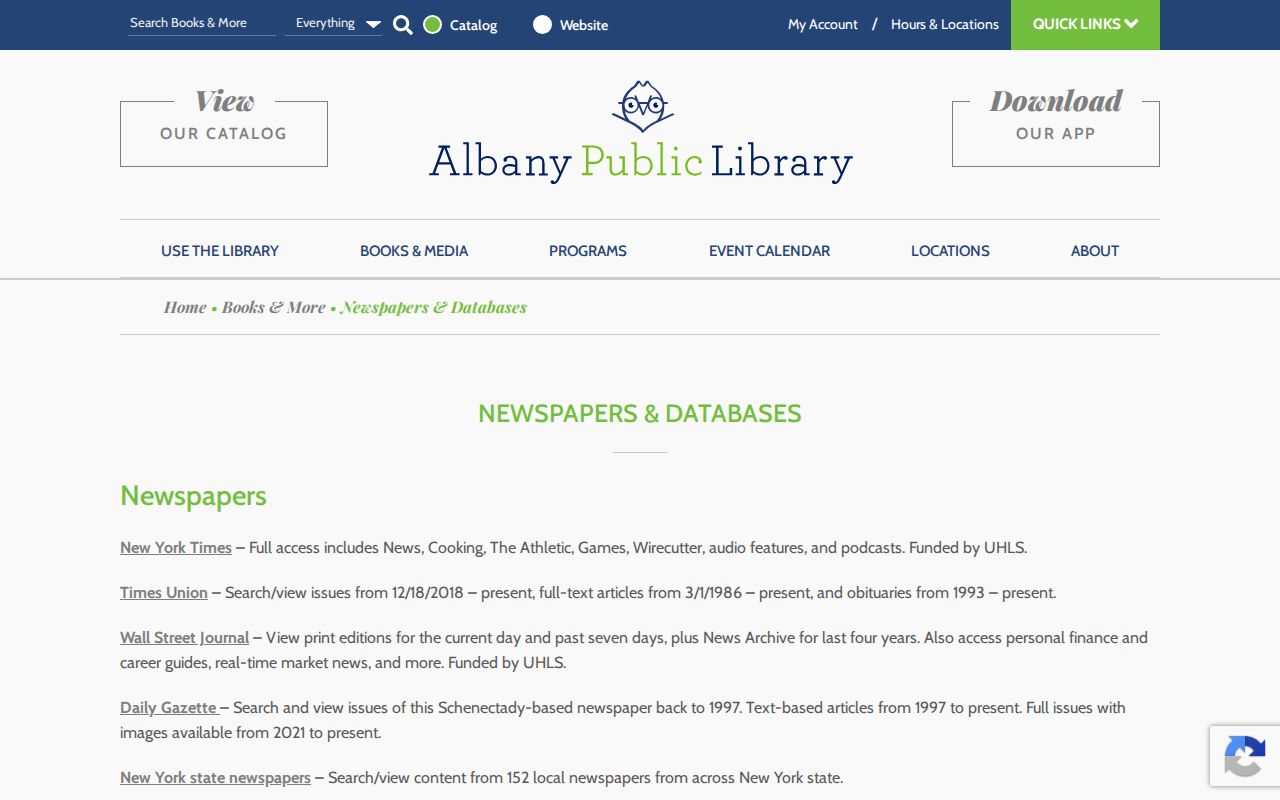
Task: Open the Books & Media menu
Action: coord(414,251)
